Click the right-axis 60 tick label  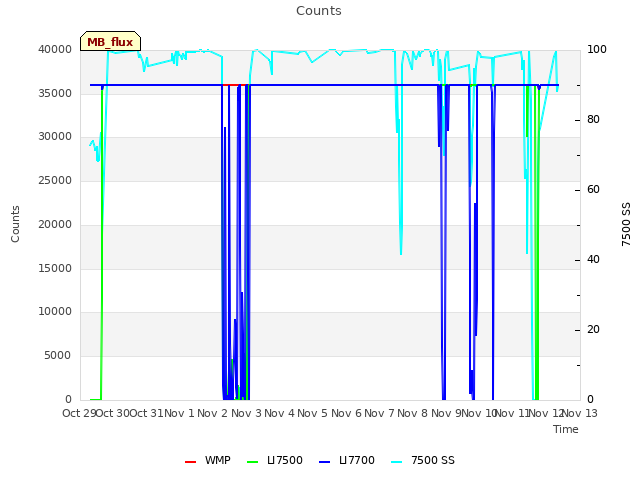(x=593, y=189)
